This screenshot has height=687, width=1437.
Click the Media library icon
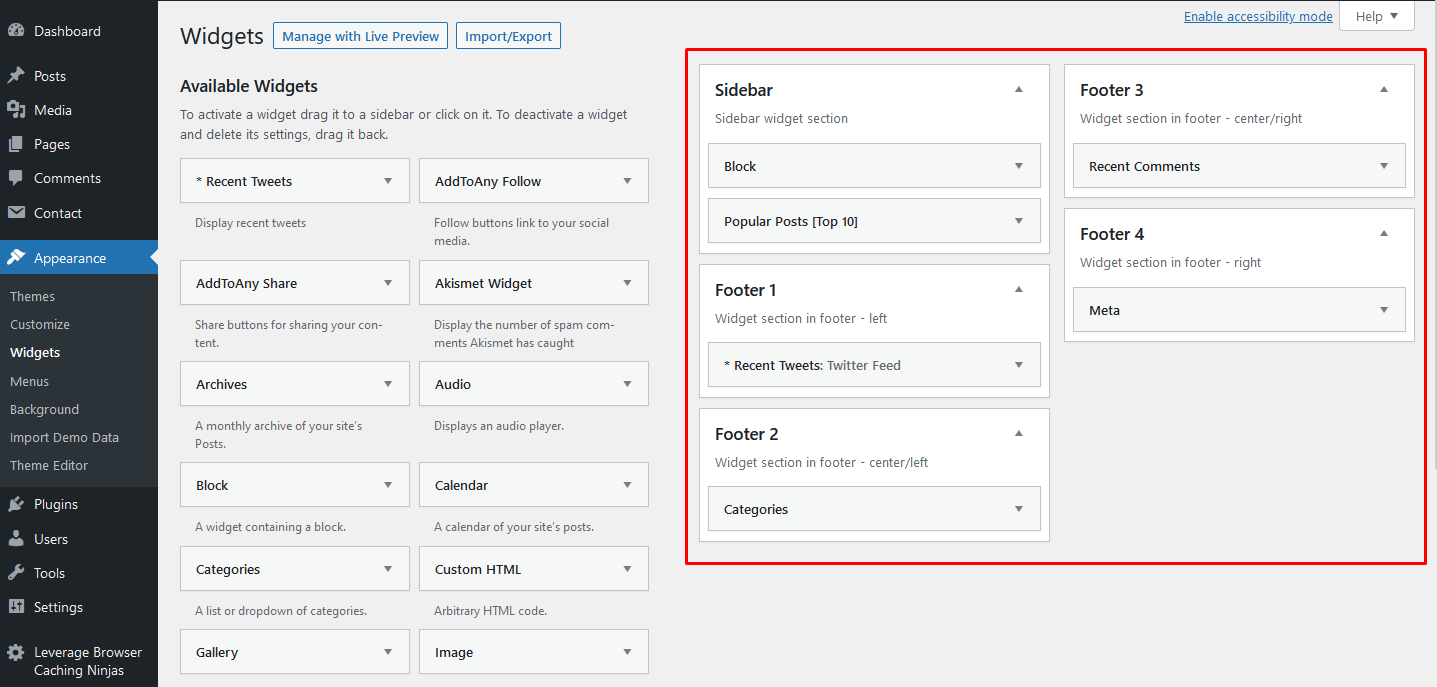[16, 110]
